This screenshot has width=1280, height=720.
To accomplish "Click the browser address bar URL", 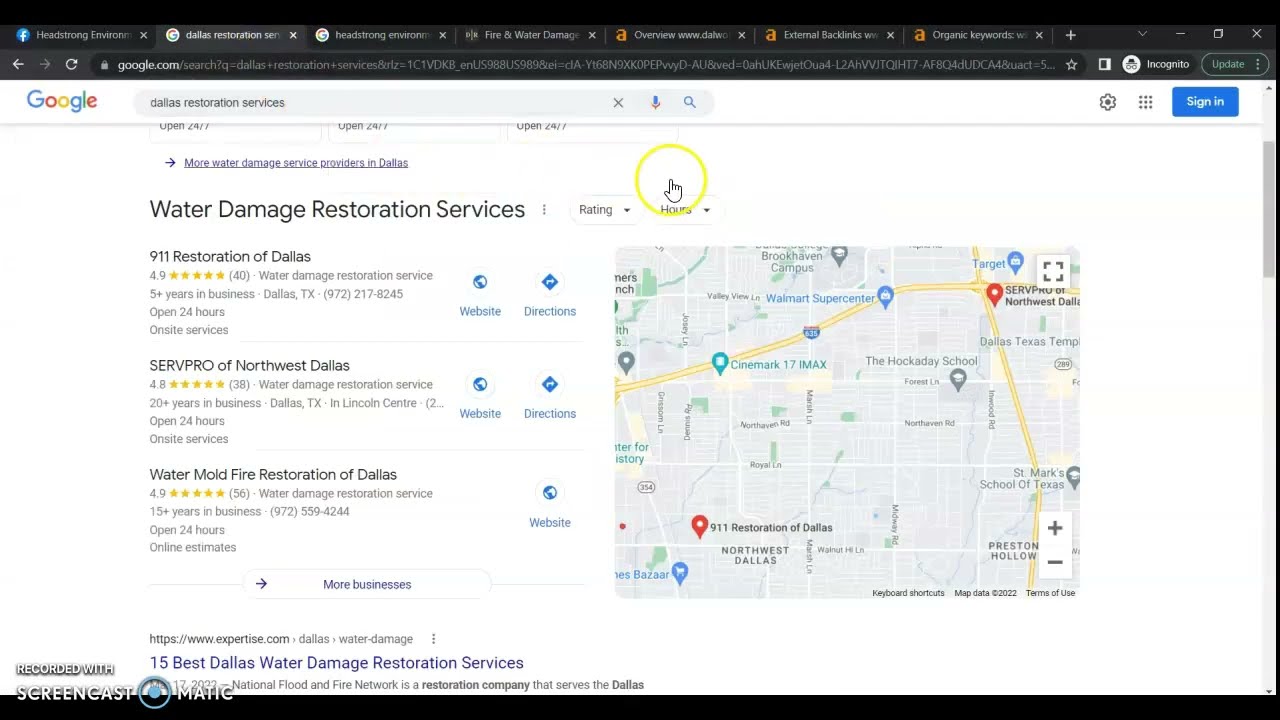I will click(586, 65).
